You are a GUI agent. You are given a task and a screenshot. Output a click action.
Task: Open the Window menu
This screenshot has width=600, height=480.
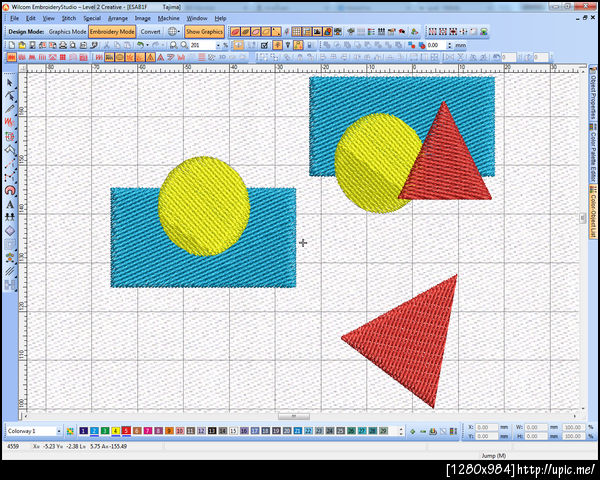(197, 18)
